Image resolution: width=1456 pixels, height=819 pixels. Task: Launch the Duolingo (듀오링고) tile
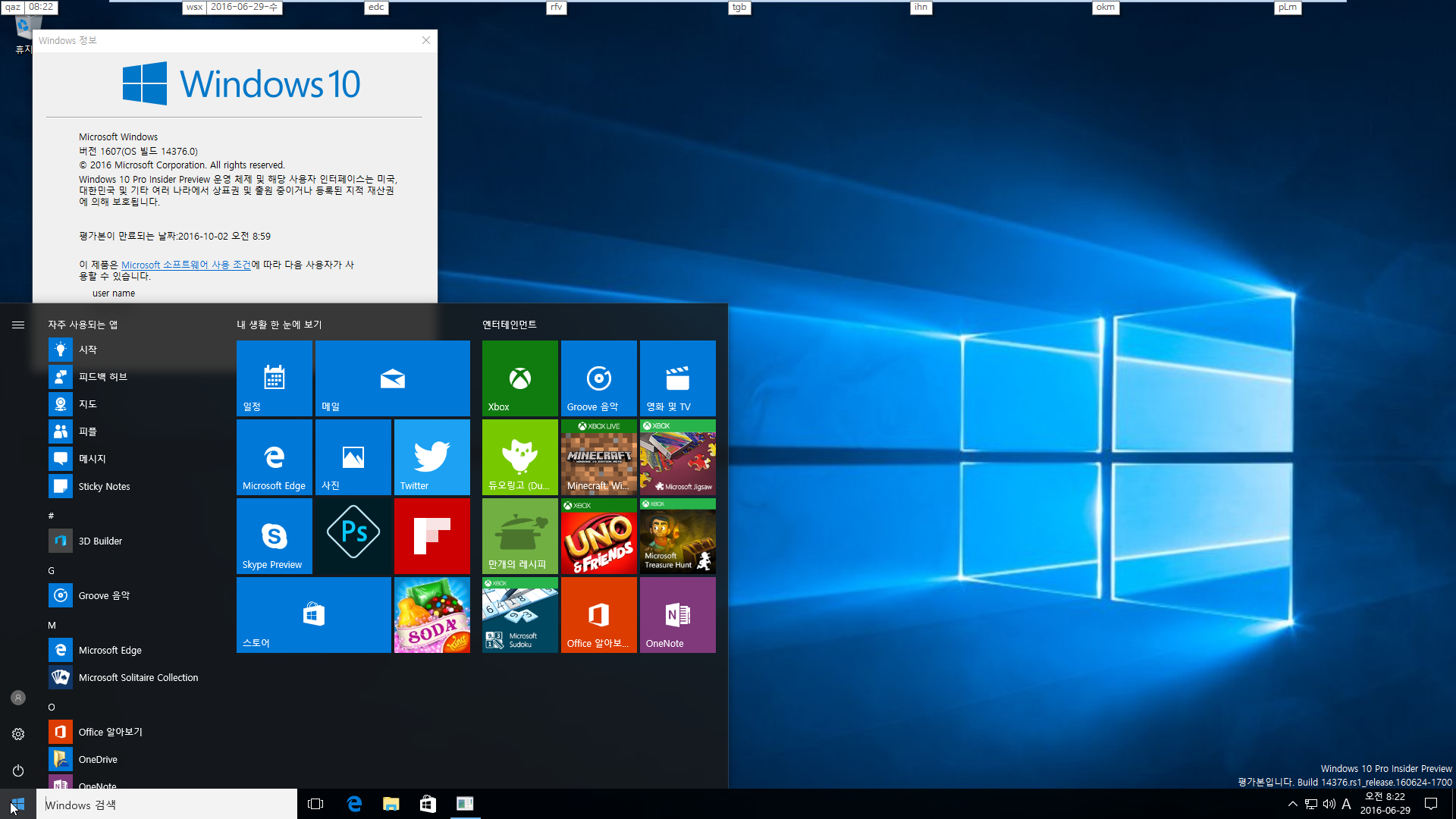(520, 457)
